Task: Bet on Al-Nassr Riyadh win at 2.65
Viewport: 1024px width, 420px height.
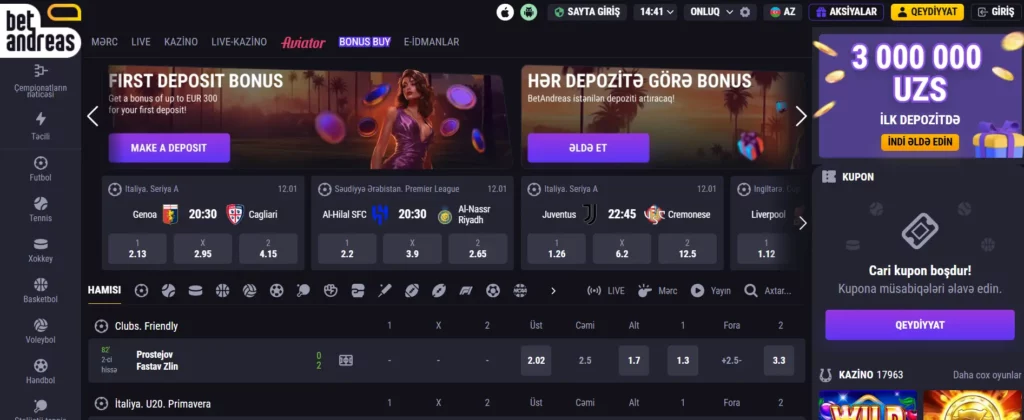Action: tap(477, 248)
